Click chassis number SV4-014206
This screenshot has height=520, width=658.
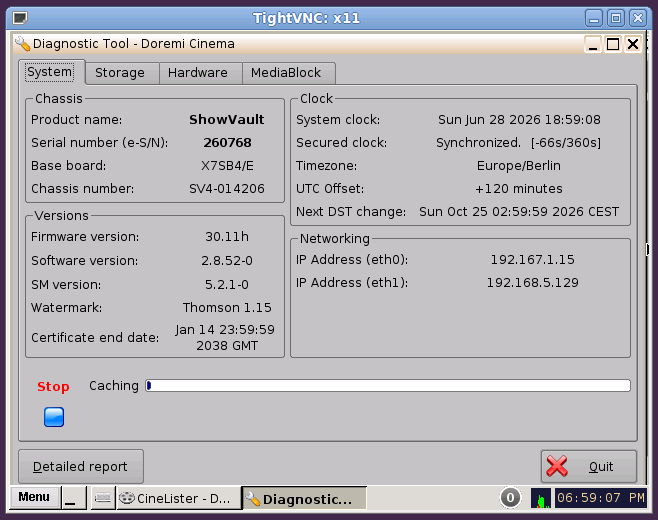[x=227, y=189]
